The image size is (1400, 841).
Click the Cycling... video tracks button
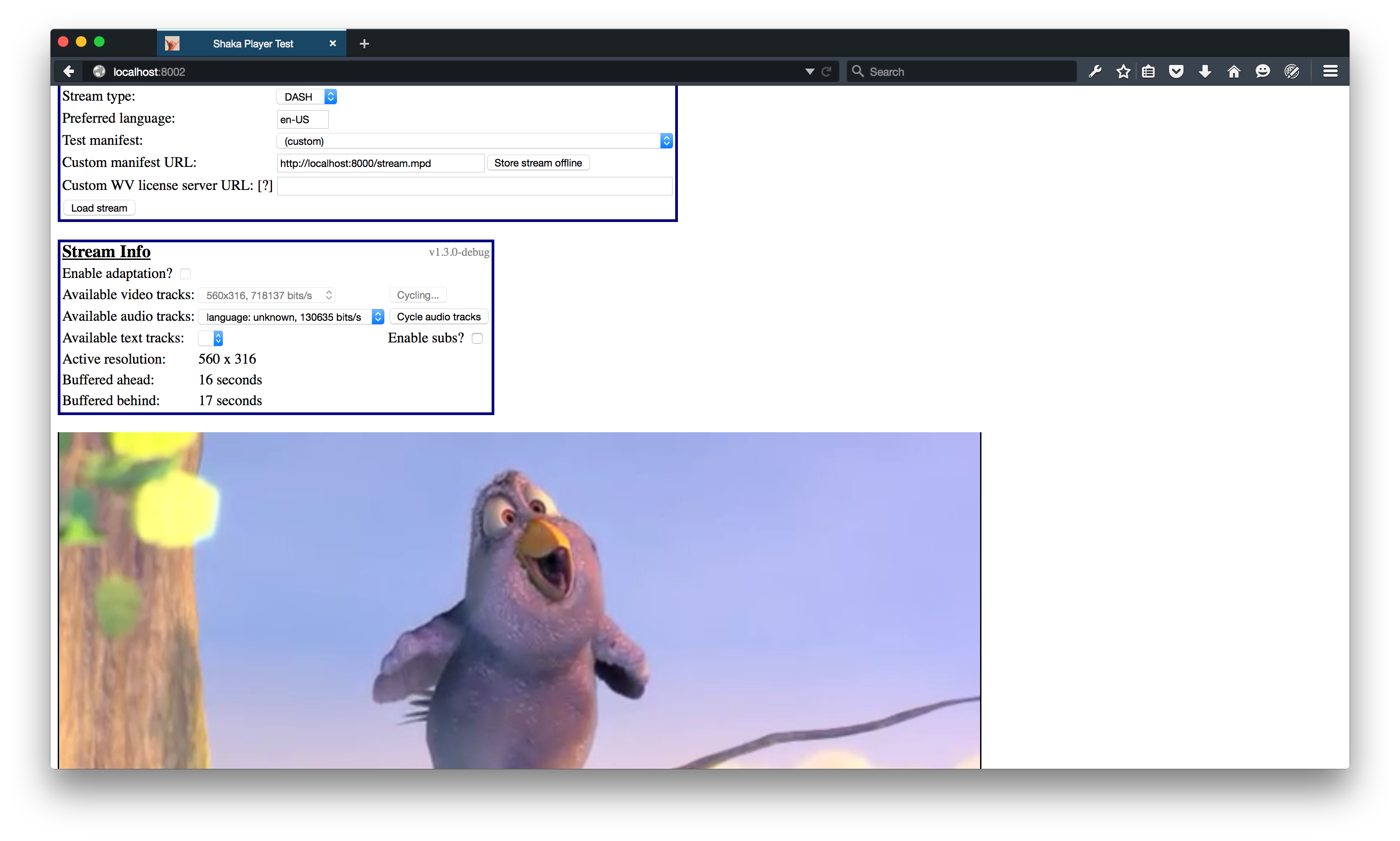point(418,295)
